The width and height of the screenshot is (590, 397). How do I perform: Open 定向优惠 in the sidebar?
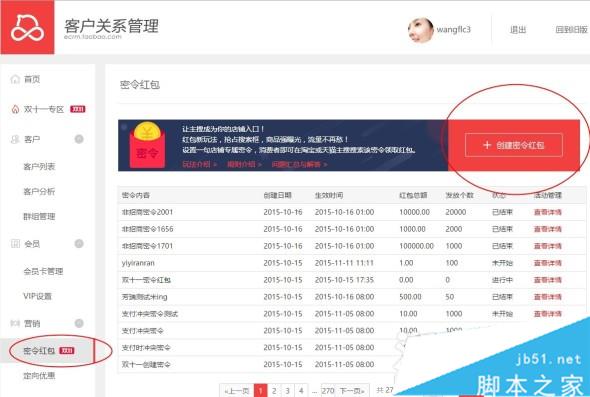pos(39,375)
